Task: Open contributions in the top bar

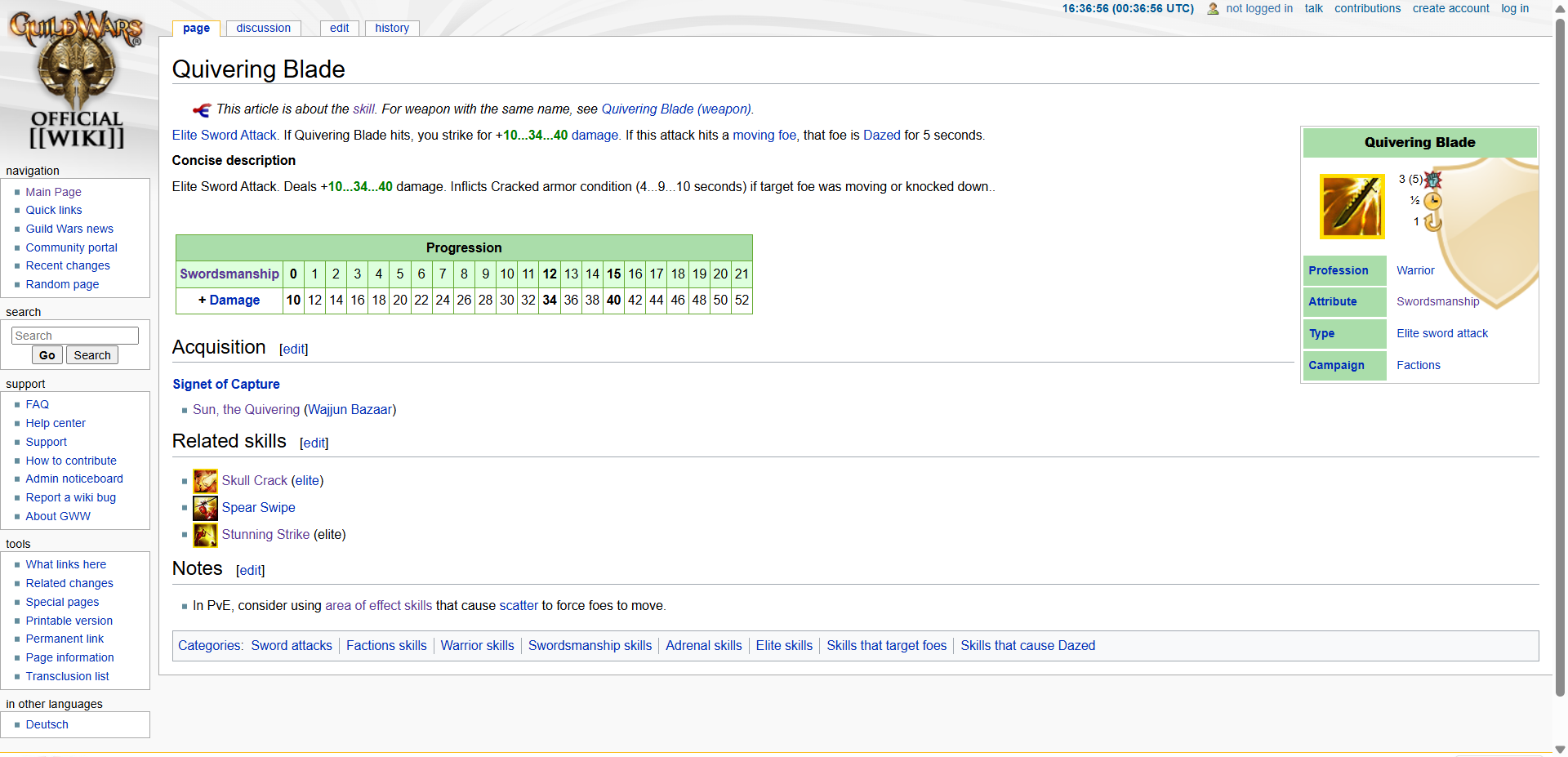Action: (1367, 8)
